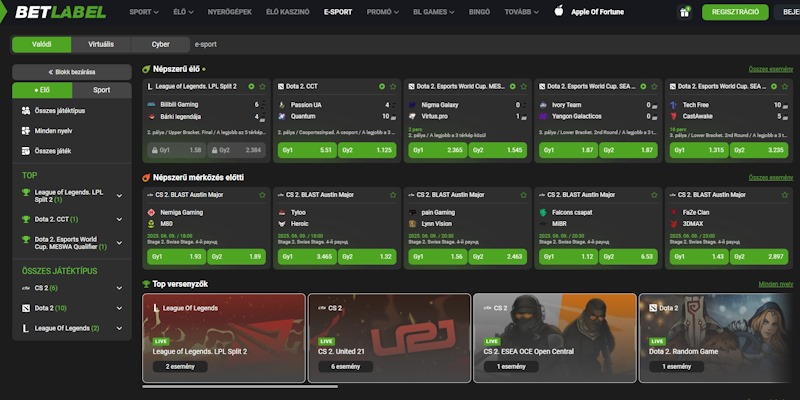Click the Top versenyzők trophy icon

tap(146, 284)
